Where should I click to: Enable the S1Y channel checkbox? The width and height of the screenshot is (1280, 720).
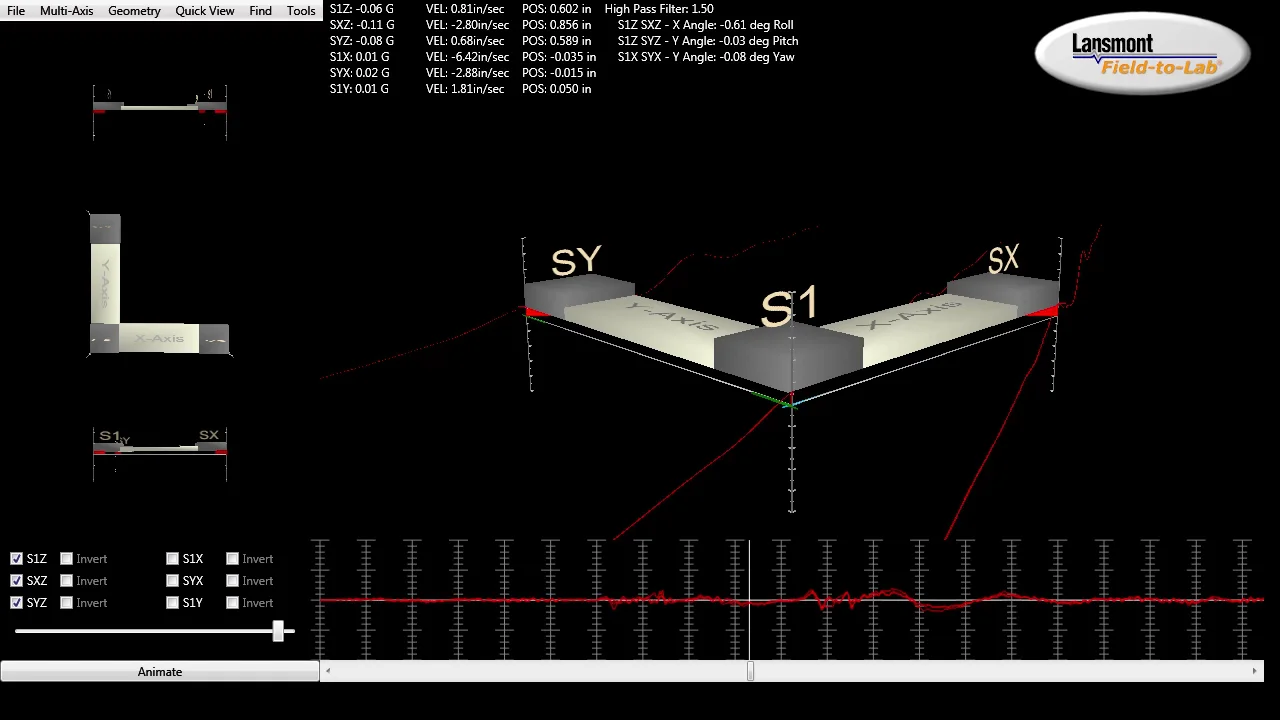[x=173, y=603]
